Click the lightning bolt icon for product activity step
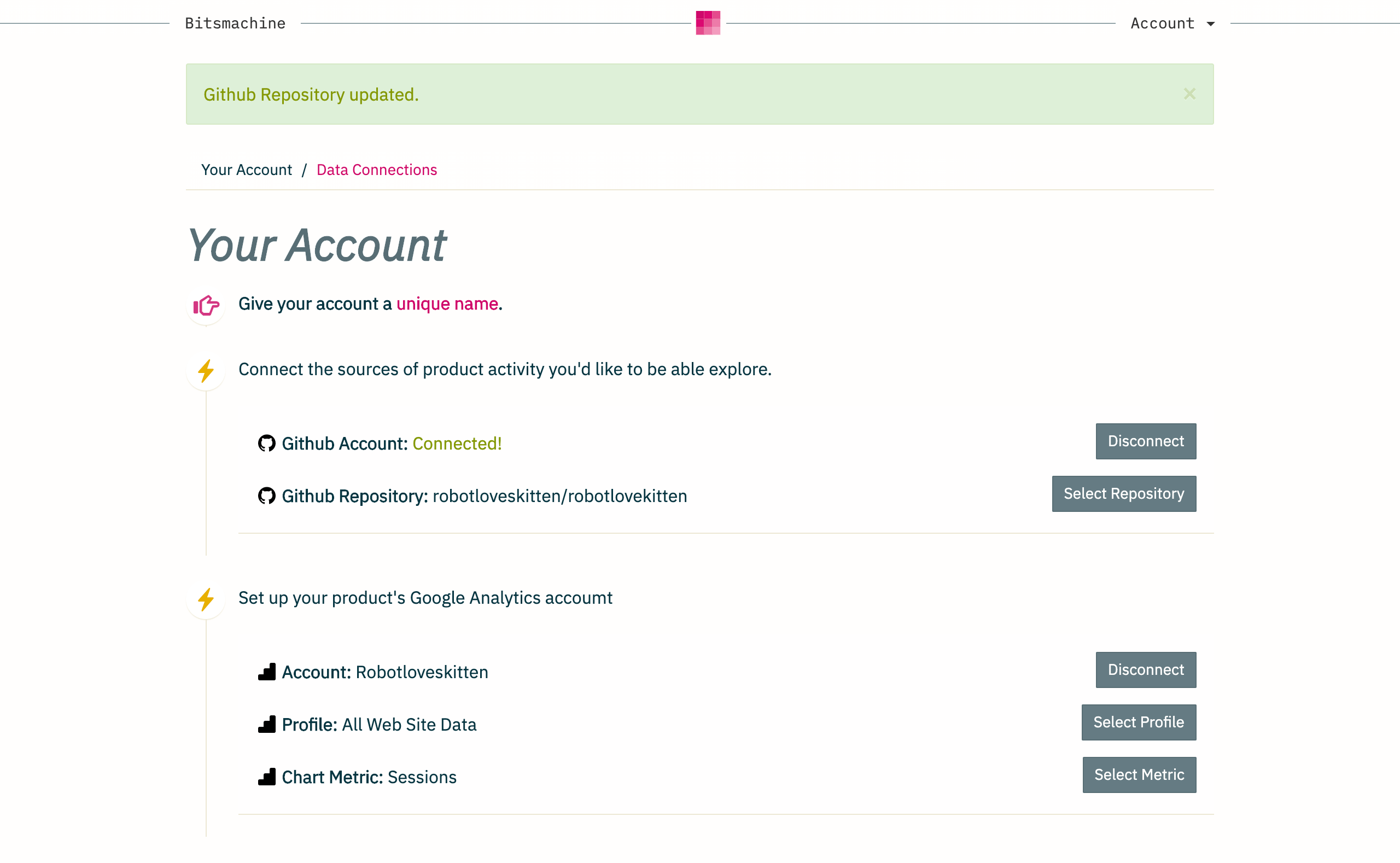This screenshot has height=863, width=1400. click(x=206, y=371)
